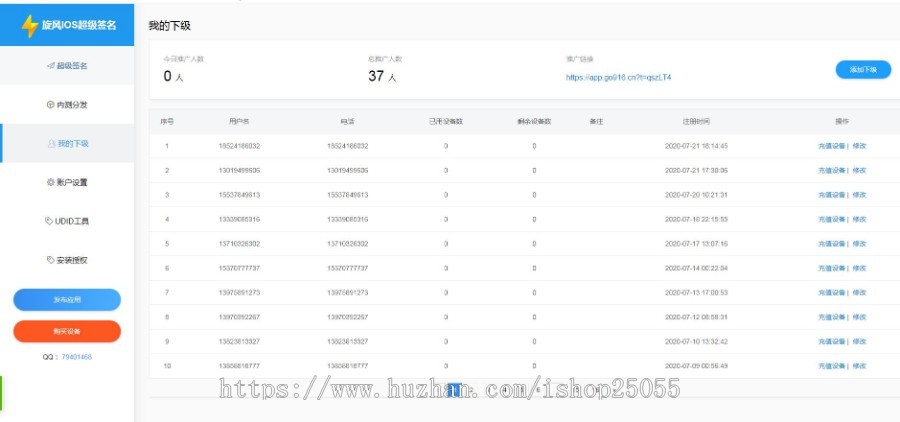The height and width of the screenshot is (422, 900).
Task: Click the 操作 column header
Action: tap(841, 122)
